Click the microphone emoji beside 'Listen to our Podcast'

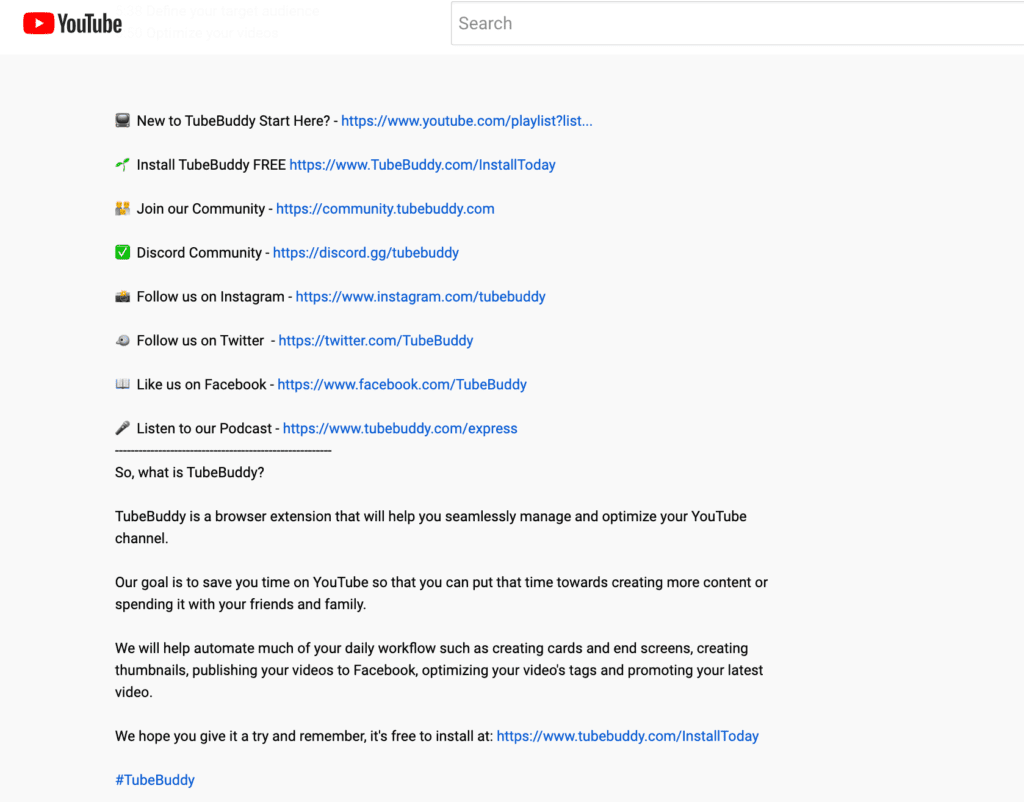(123, 429)
